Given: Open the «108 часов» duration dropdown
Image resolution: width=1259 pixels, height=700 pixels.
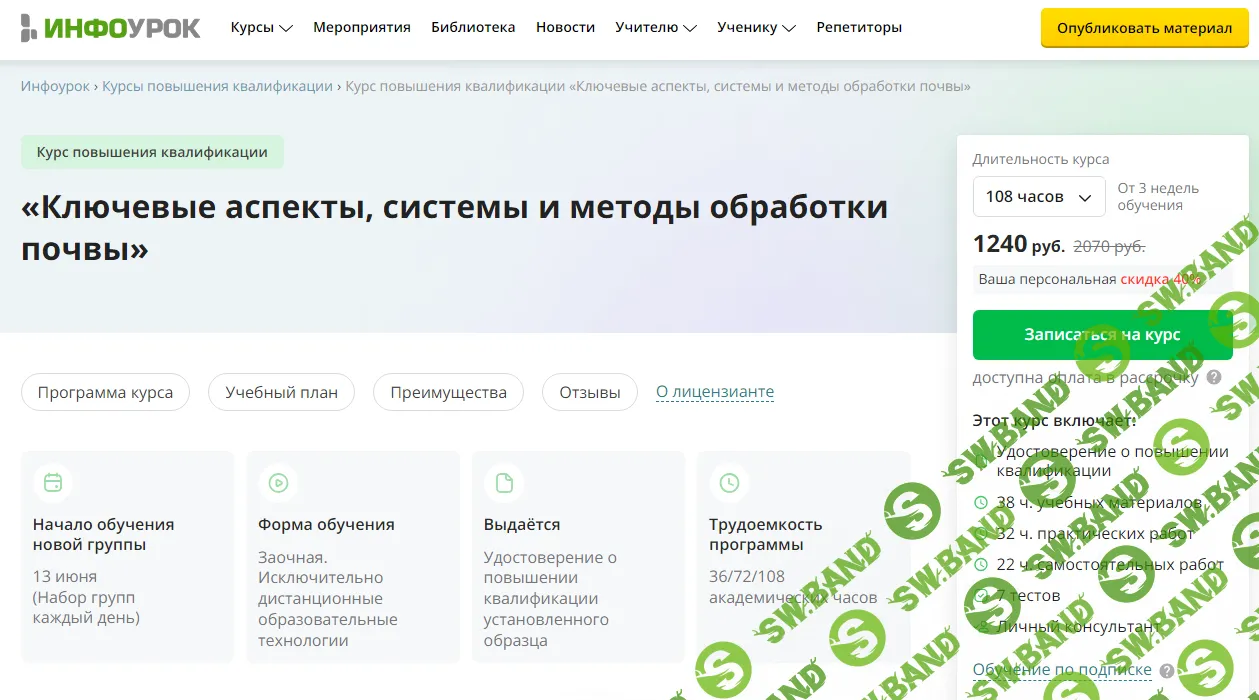Looking at the screenshot, I should tap(1038, 196).
